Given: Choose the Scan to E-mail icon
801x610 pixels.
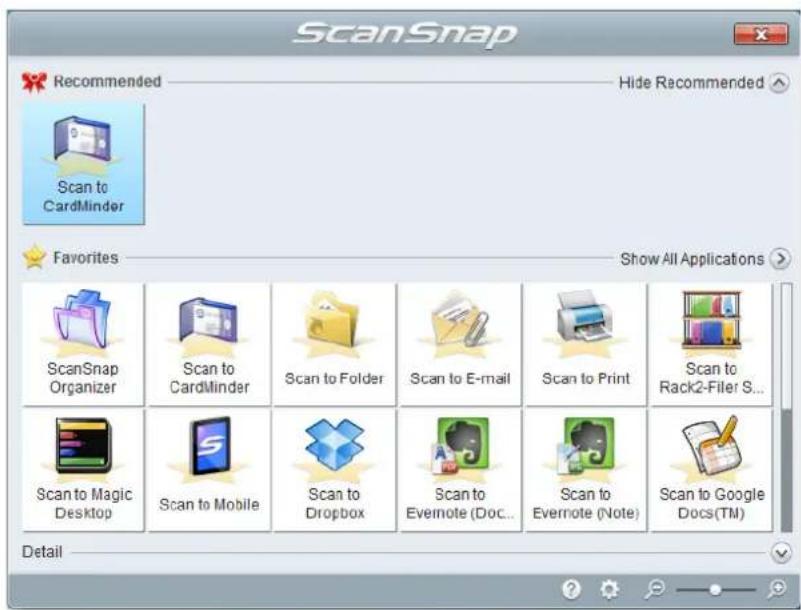Looking at the screenshot, I should click(460, 344).
